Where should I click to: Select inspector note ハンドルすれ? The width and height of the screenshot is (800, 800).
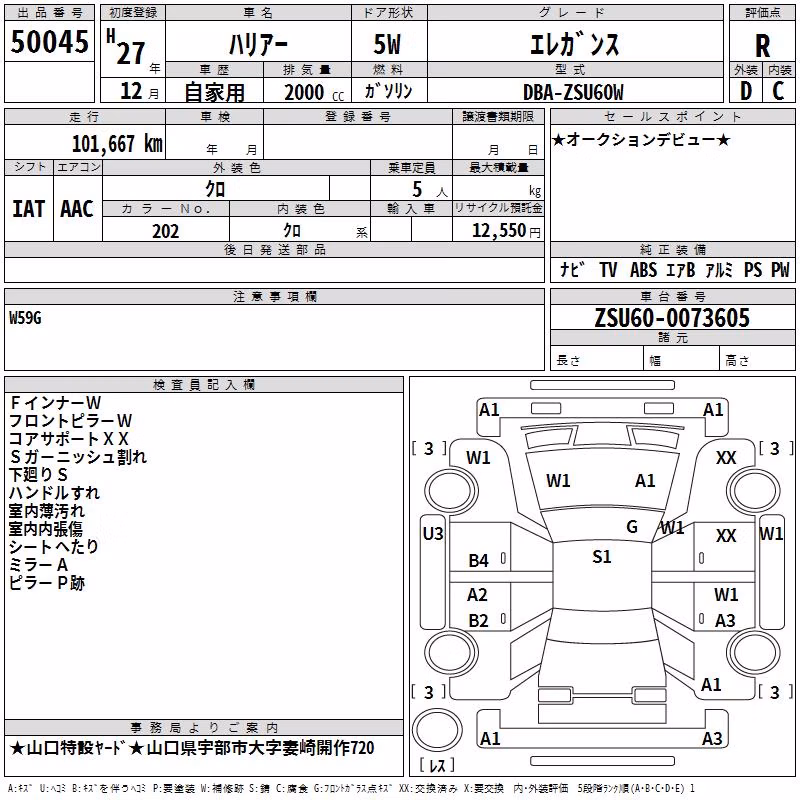[x=54, y=492]
